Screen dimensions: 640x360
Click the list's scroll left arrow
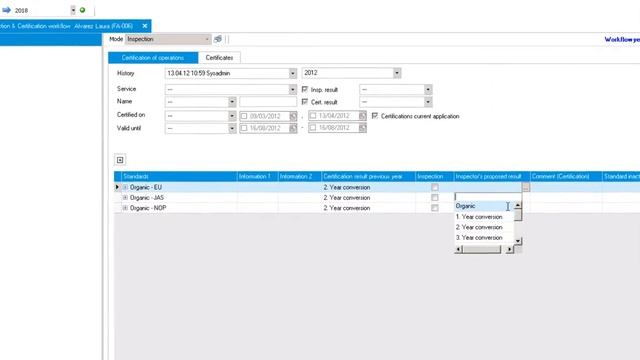point(458,249)
